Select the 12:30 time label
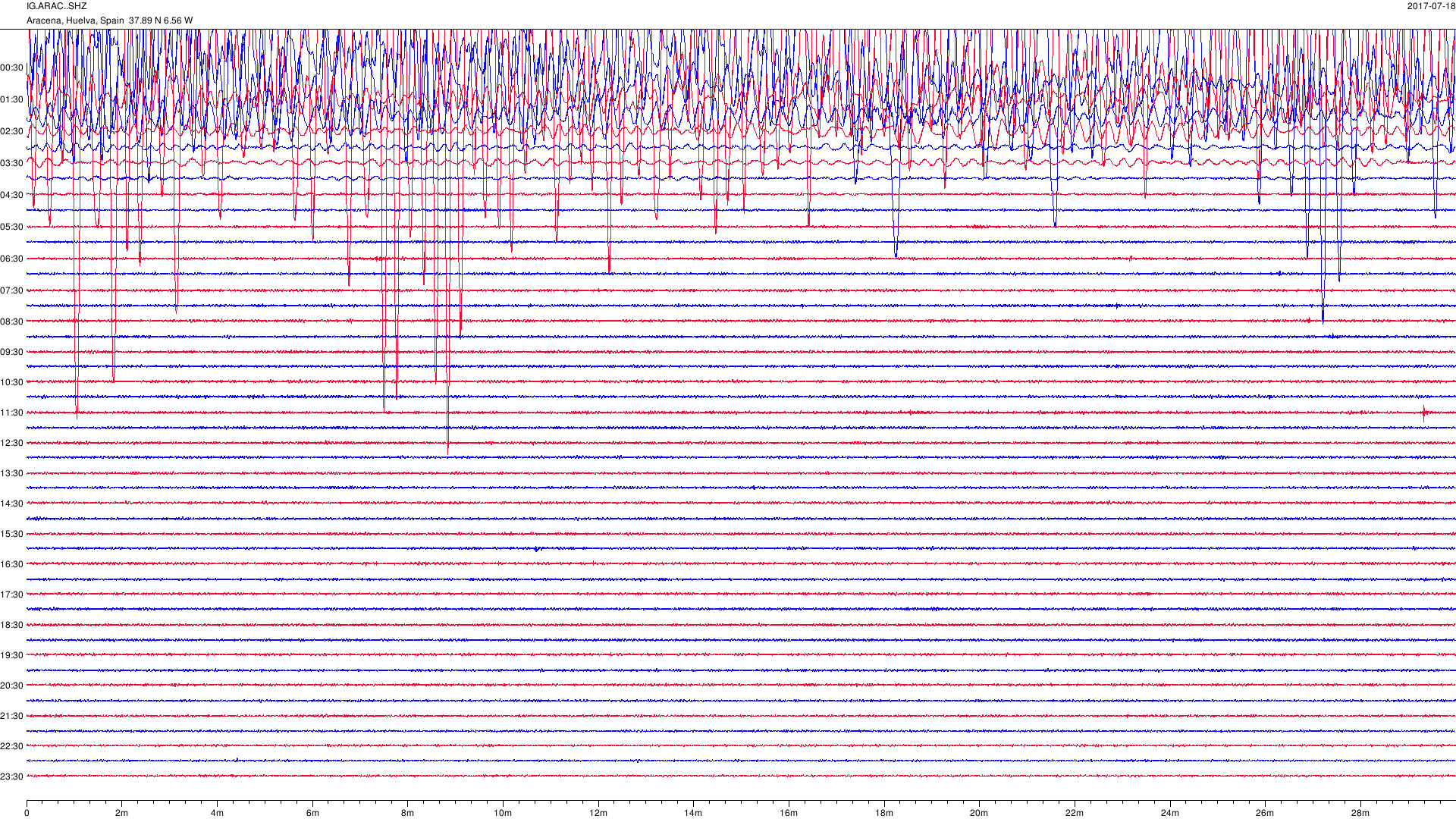The image size is (1456, 819). click(11, 443)
